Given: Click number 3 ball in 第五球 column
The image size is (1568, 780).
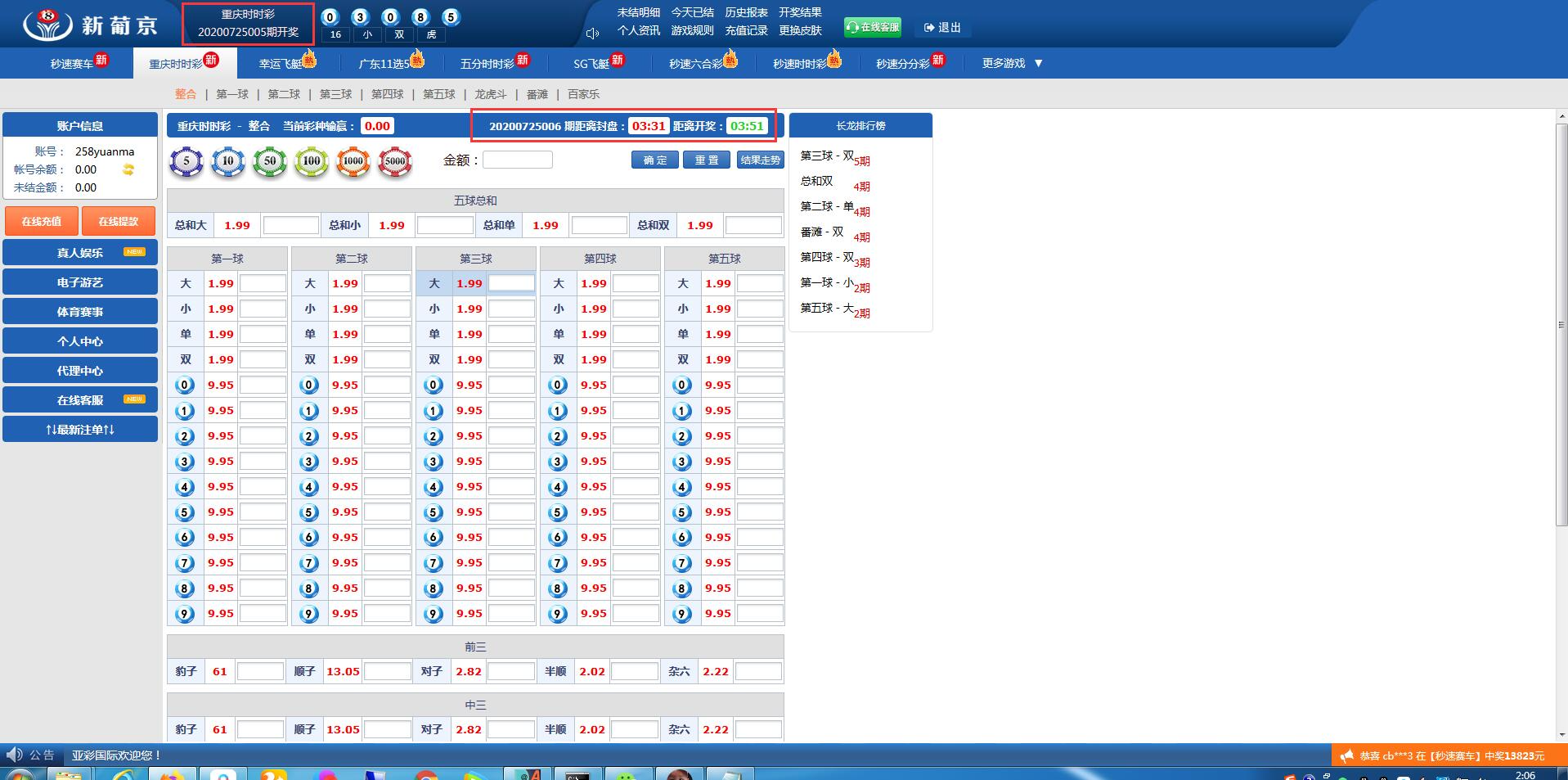Looking at the screenshot, I should coord(682,462).
